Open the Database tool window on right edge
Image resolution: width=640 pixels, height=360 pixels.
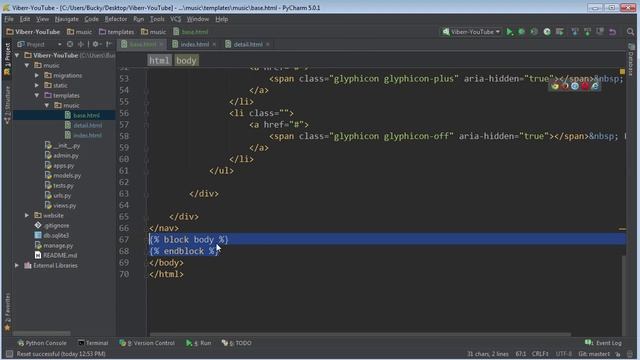click(x=631, y=60)
